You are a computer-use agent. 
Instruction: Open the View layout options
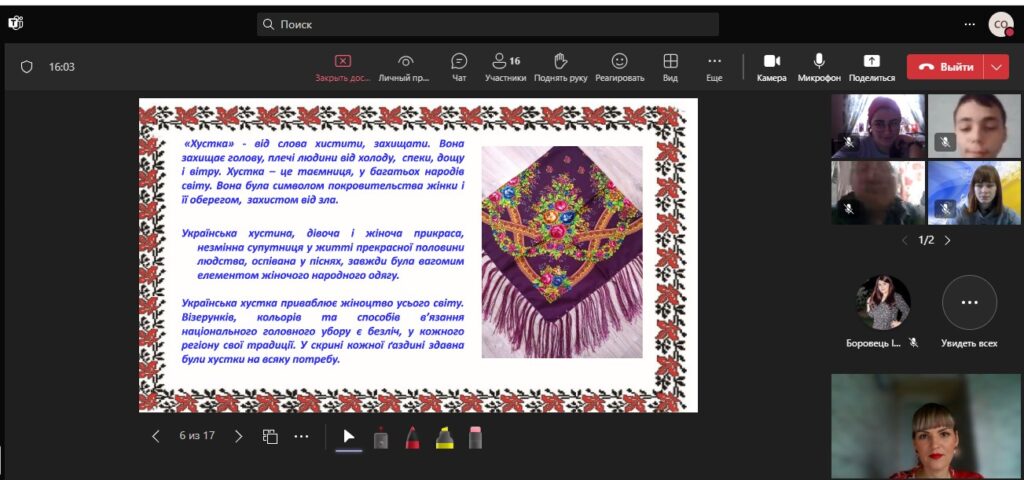coord(670,66)
